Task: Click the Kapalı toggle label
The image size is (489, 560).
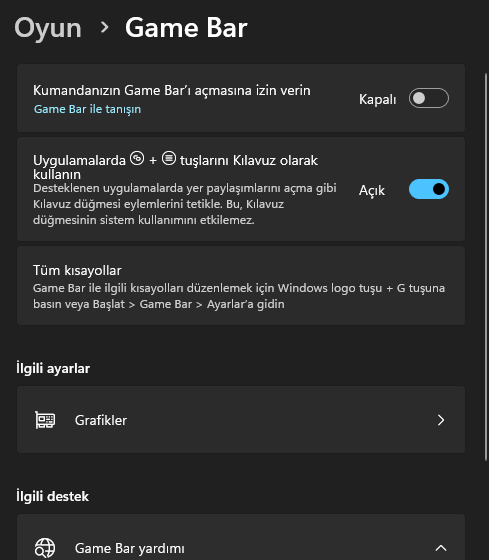Action: [x=378, y=99]
